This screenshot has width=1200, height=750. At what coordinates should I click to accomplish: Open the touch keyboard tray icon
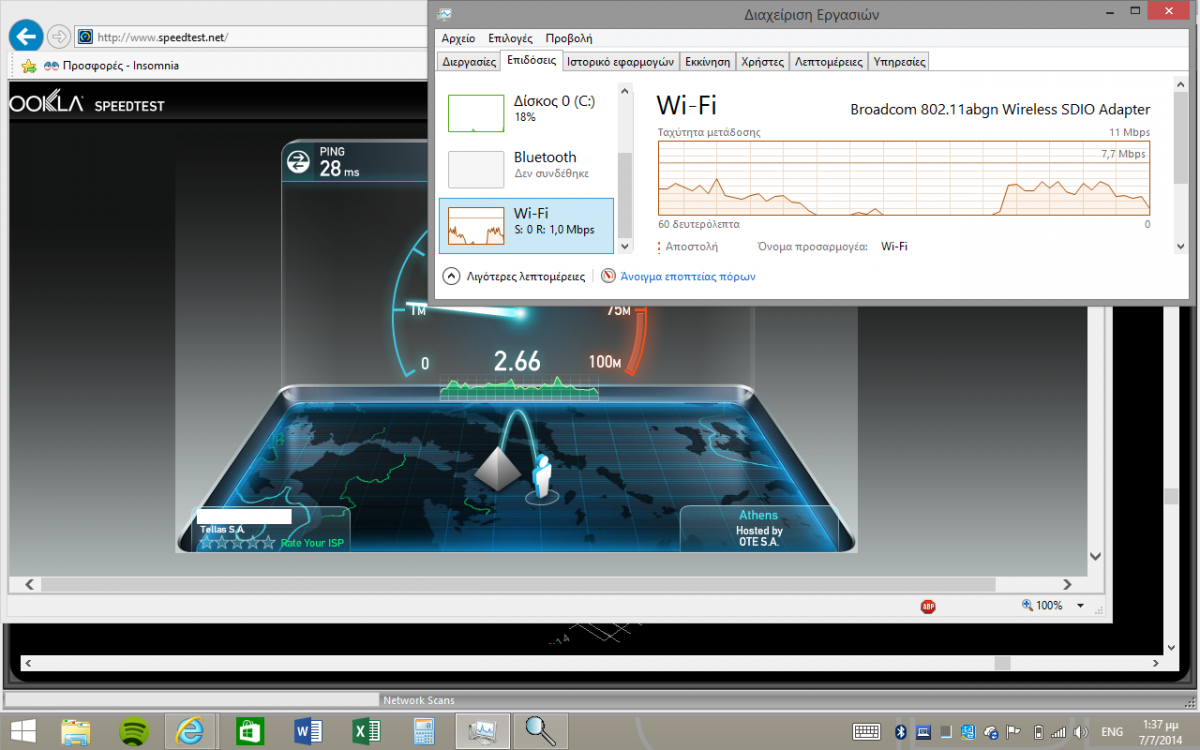click(867, 731)
